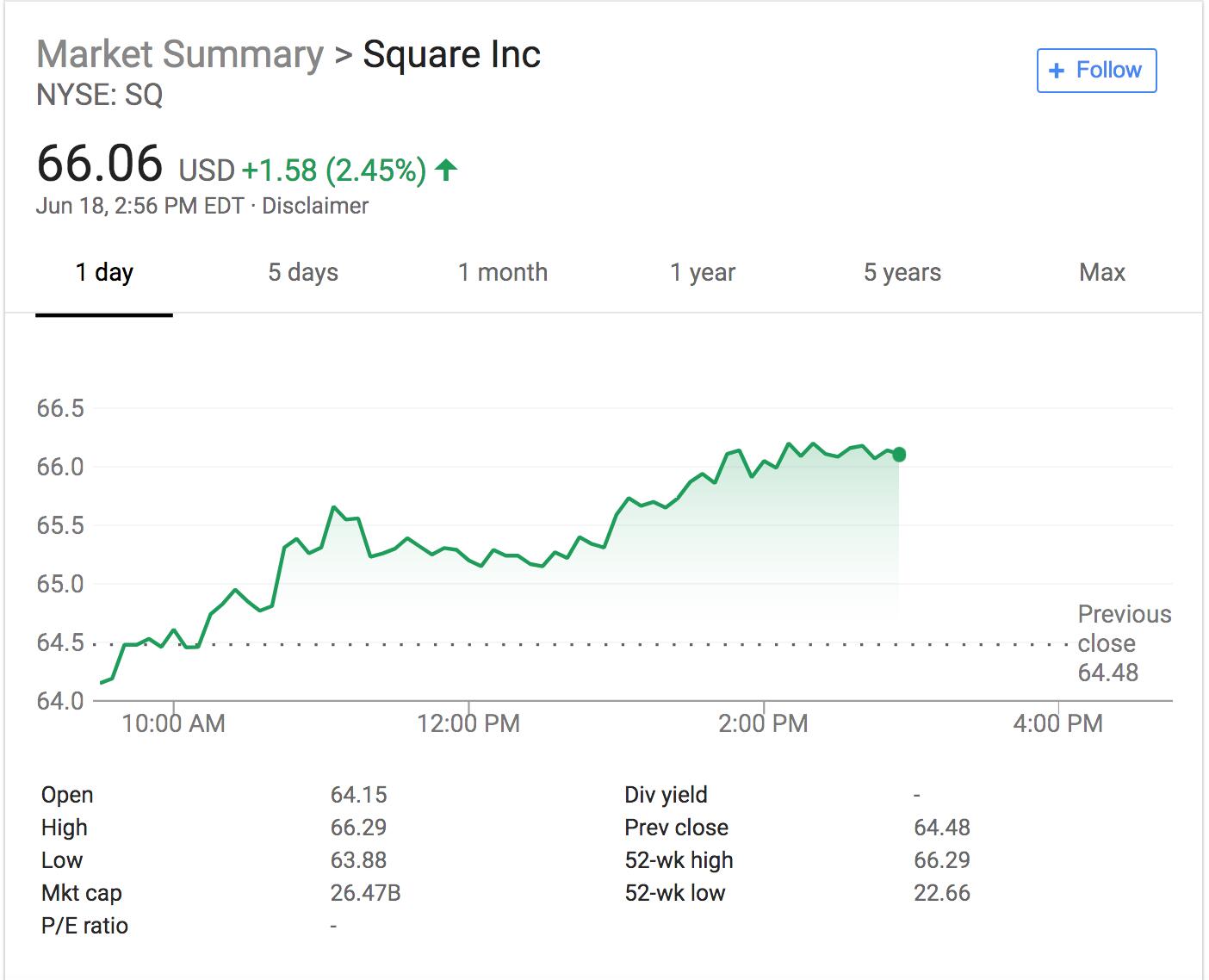Image resolution: width=1209 pixels, height=980 pixels.
Task: Click the Low value 63.88
Action: [x=359, y=860]
